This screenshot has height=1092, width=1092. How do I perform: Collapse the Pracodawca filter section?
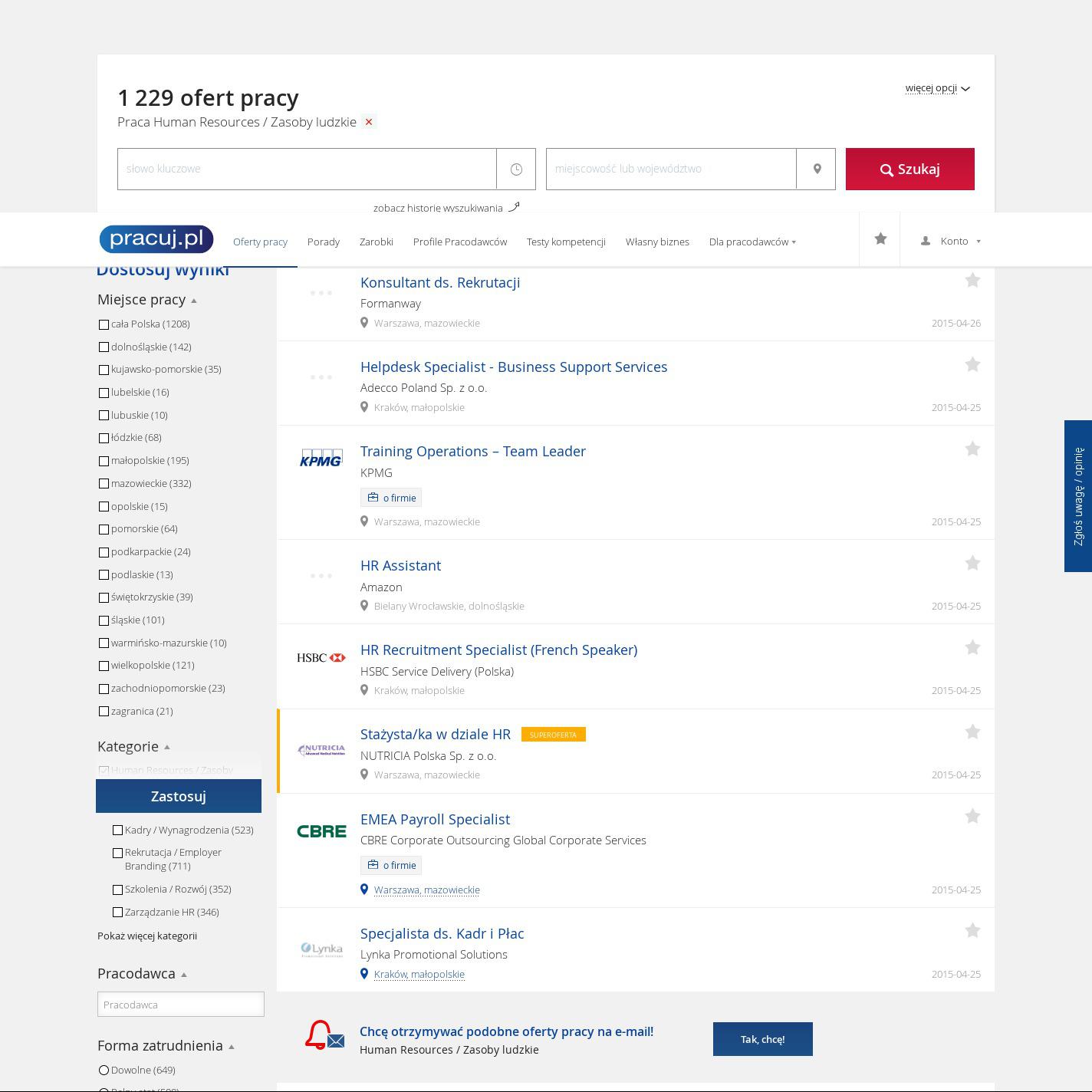142,974
